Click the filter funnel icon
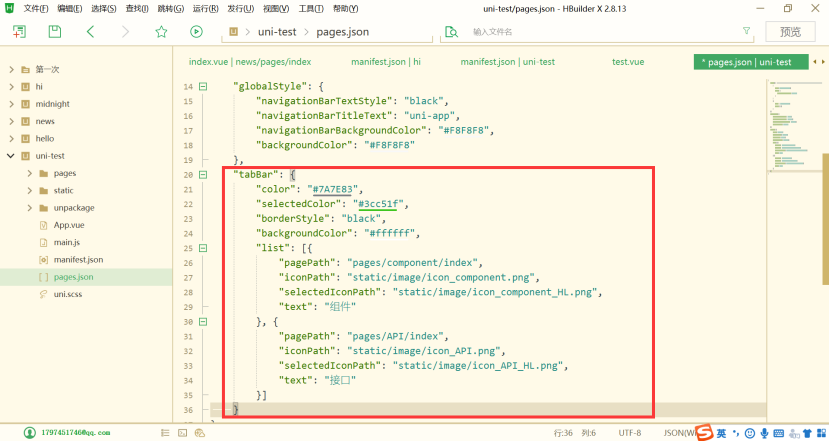 [x=746, y=31]
